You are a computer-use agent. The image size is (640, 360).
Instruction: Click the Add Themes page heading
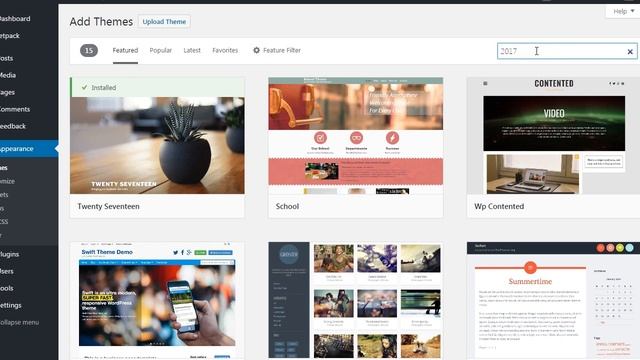(101, 22)
